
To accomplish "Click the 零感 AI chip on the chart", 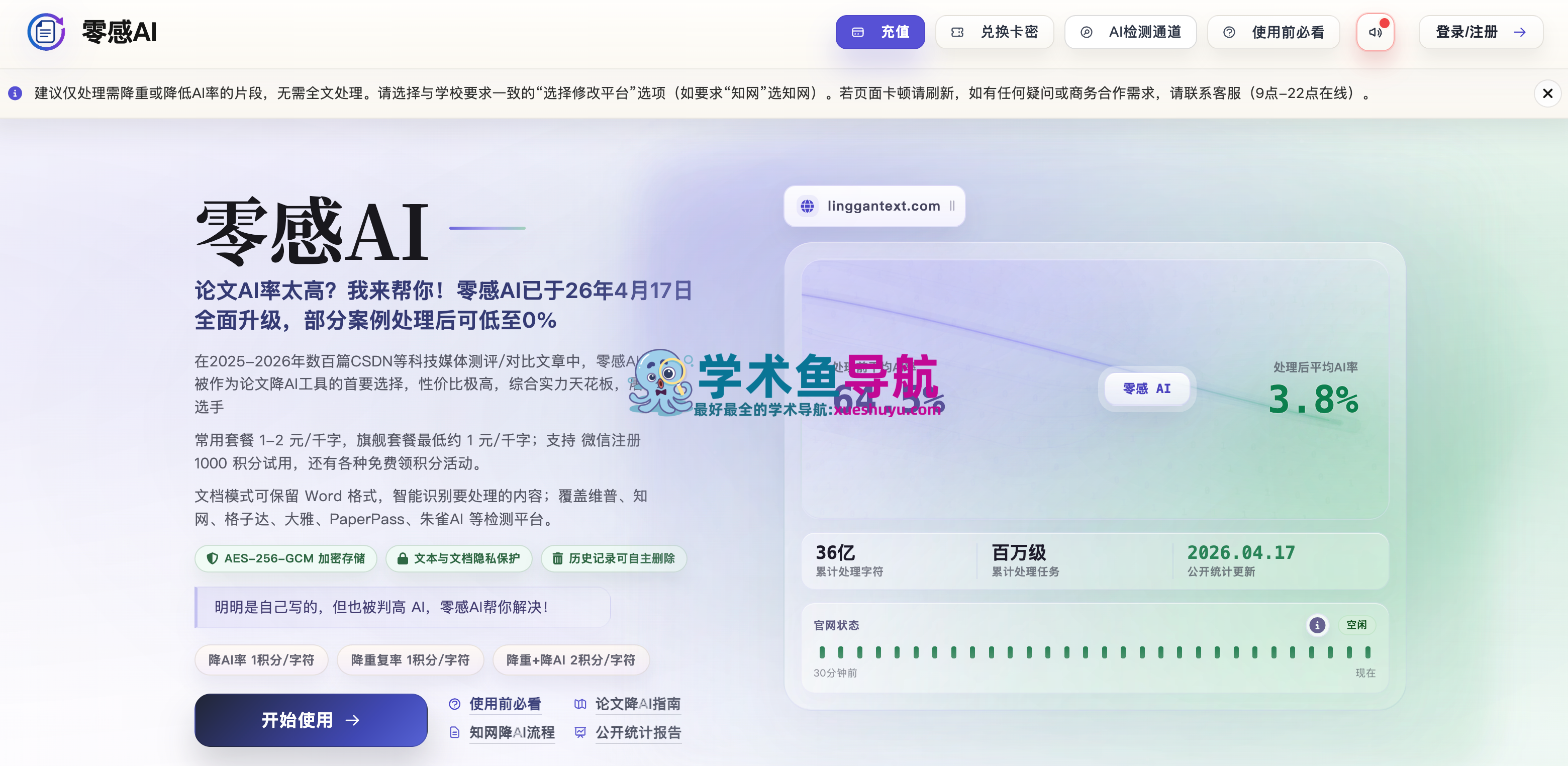I will click(1146, 389).
